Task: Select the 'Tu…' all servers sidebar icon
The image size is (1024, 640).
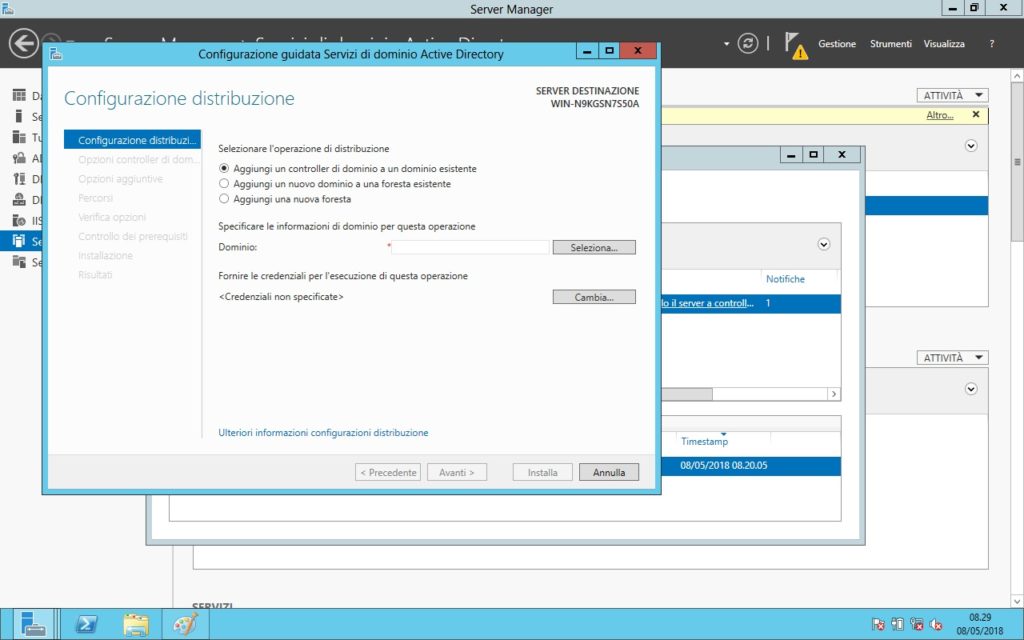Action: click(20, 137)
